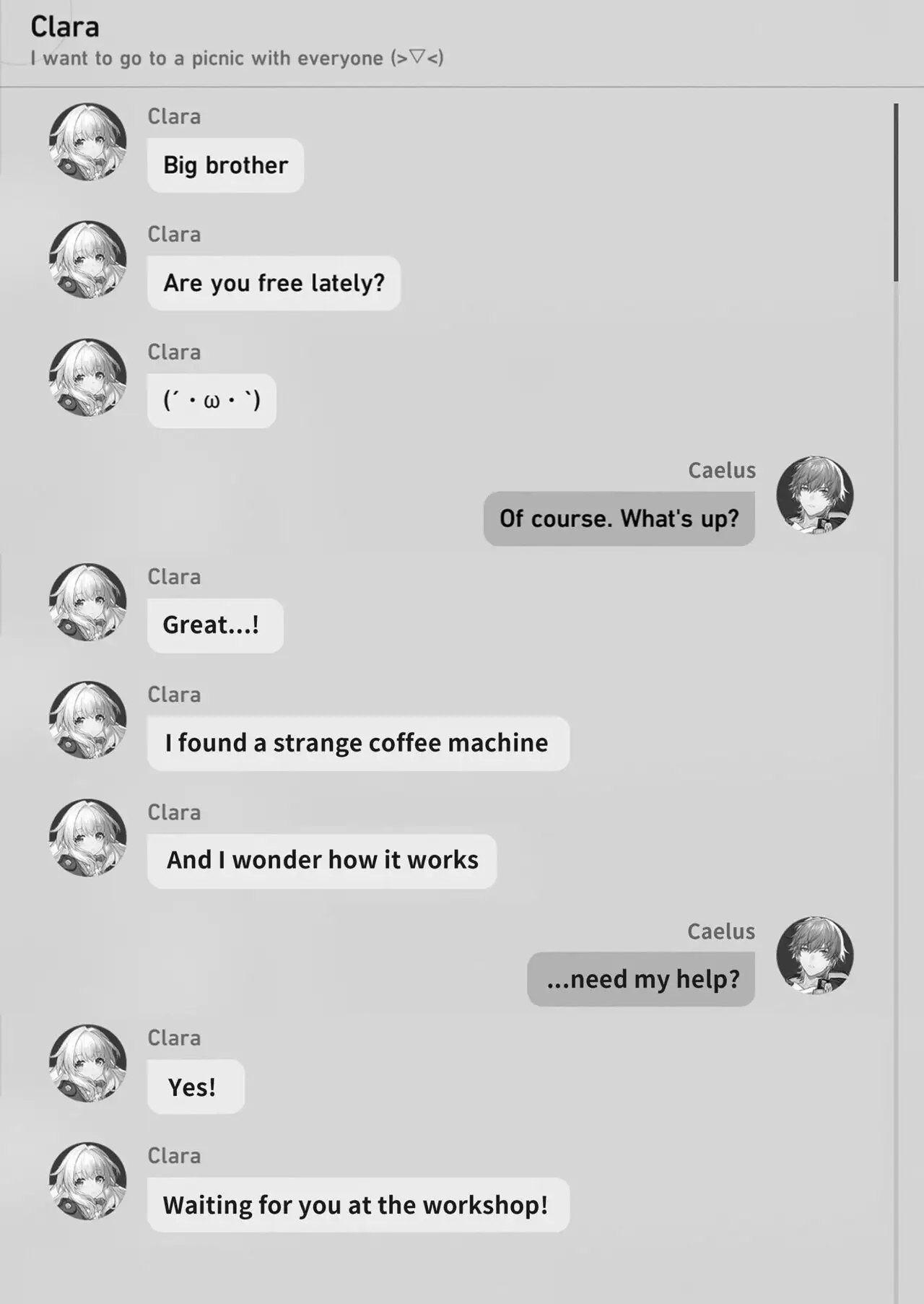Click the "Waiting for you at the workshop!" bubble
Image resolution: width=924 pixels, height=1304 pixels.
(358, 1205)
